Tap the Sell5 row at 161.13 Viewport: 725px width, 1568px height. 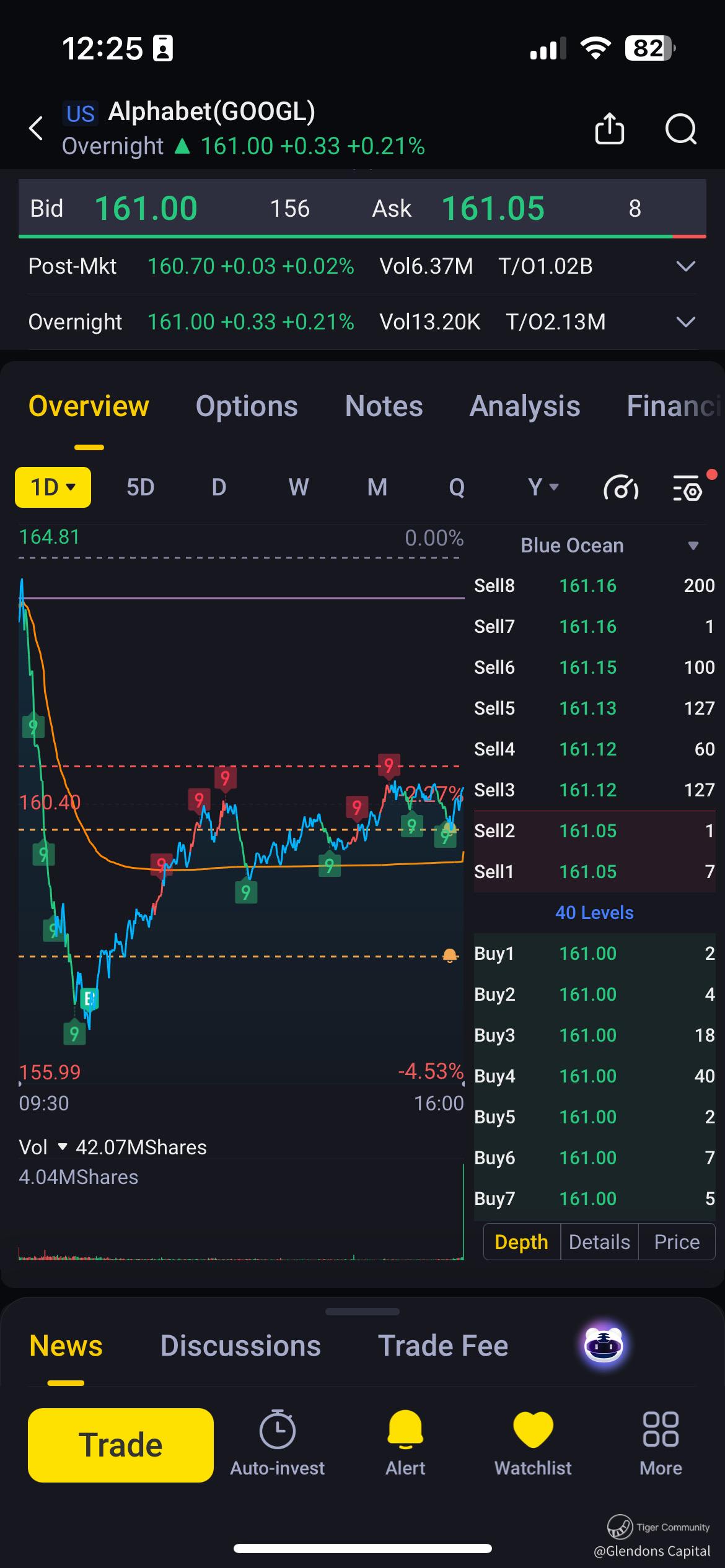594,708
